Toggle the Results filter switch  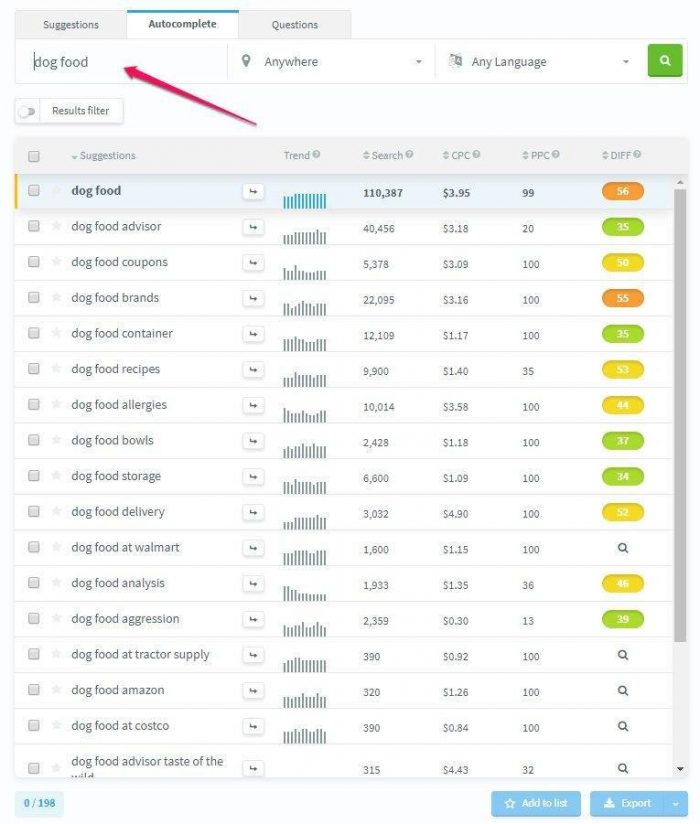tap(27, 111)
